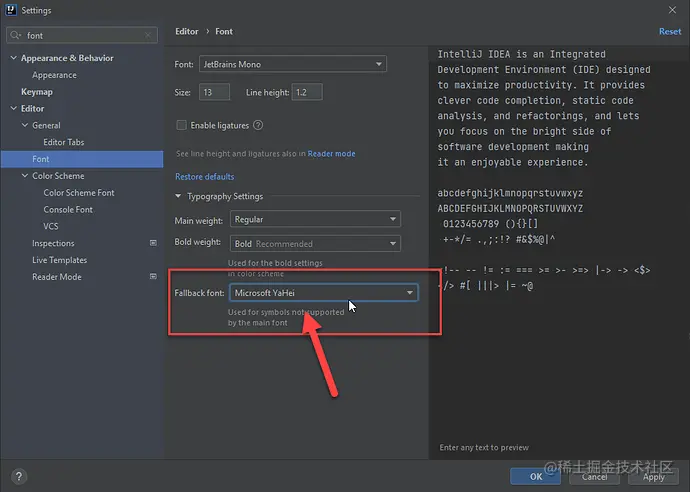Collapse the Color Scheme tree node
This screenshot has width=690, height=492.
(25, 176)
